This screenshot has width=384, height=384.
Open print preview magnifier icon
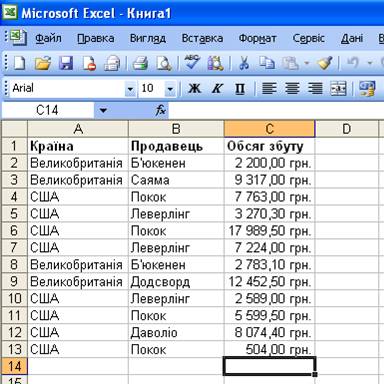click(x=164, y=63)
